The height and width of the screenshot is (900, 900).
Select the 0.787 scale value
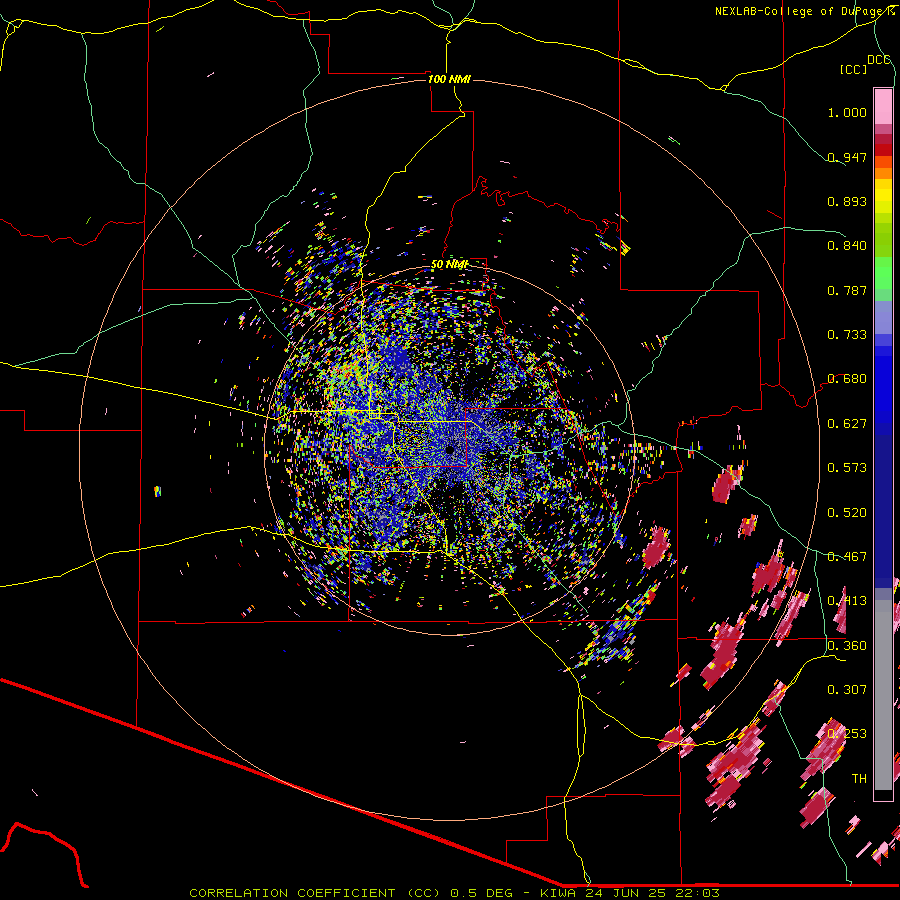(847, 290)
